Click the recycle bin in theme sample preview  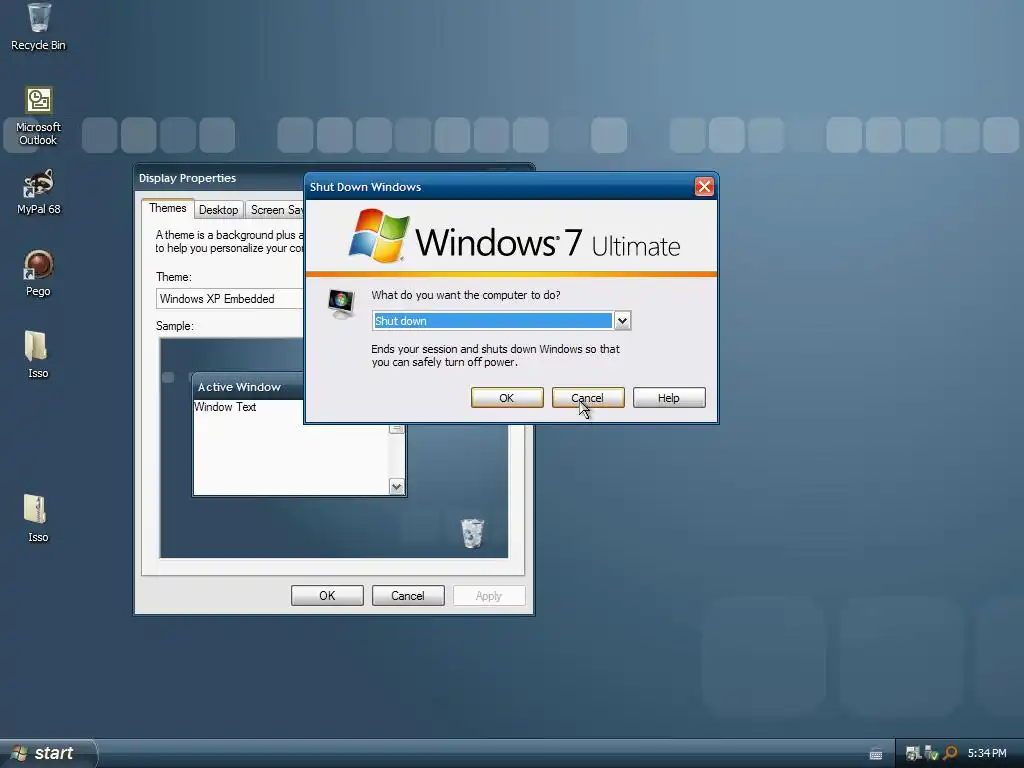(472, 533)
